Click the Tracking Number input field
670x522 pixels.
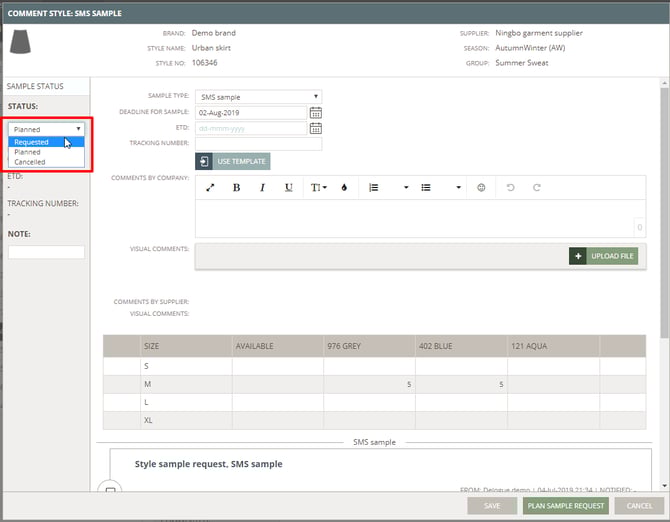pos(258,144)
